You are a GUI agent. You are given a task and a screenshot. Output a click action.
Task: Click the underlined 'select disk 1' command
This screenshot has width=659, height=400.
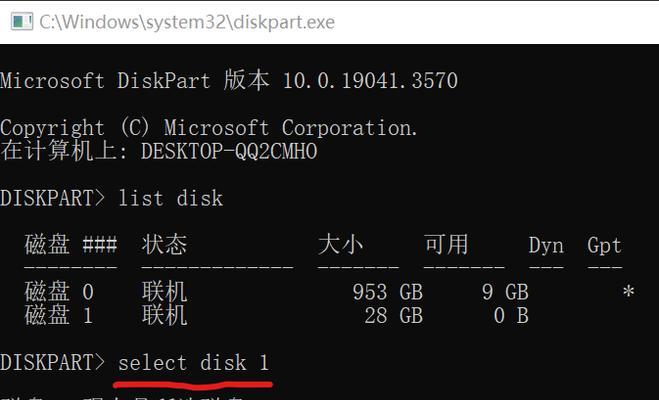click(x=193, y=363)
